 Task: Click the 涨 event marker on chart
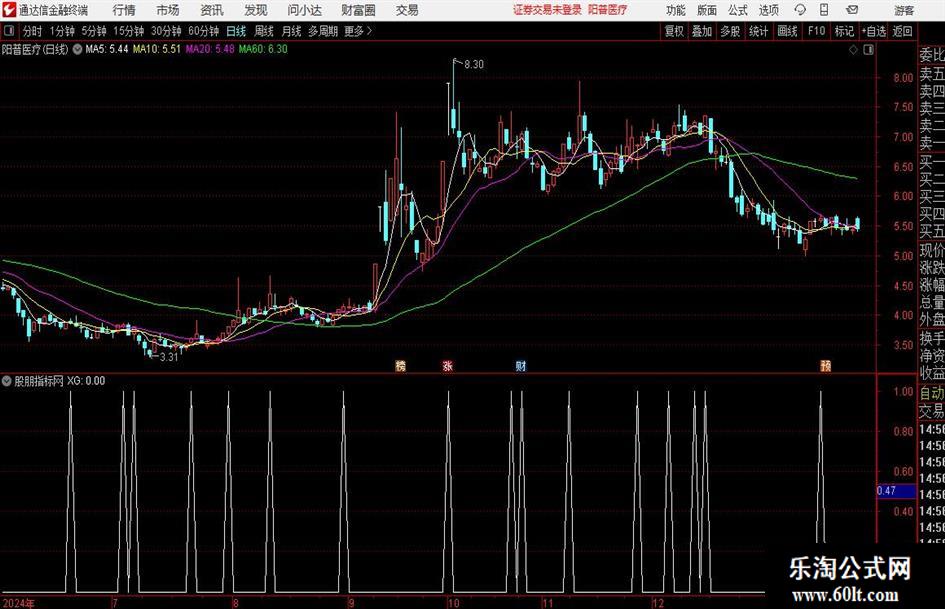(448, 365)
